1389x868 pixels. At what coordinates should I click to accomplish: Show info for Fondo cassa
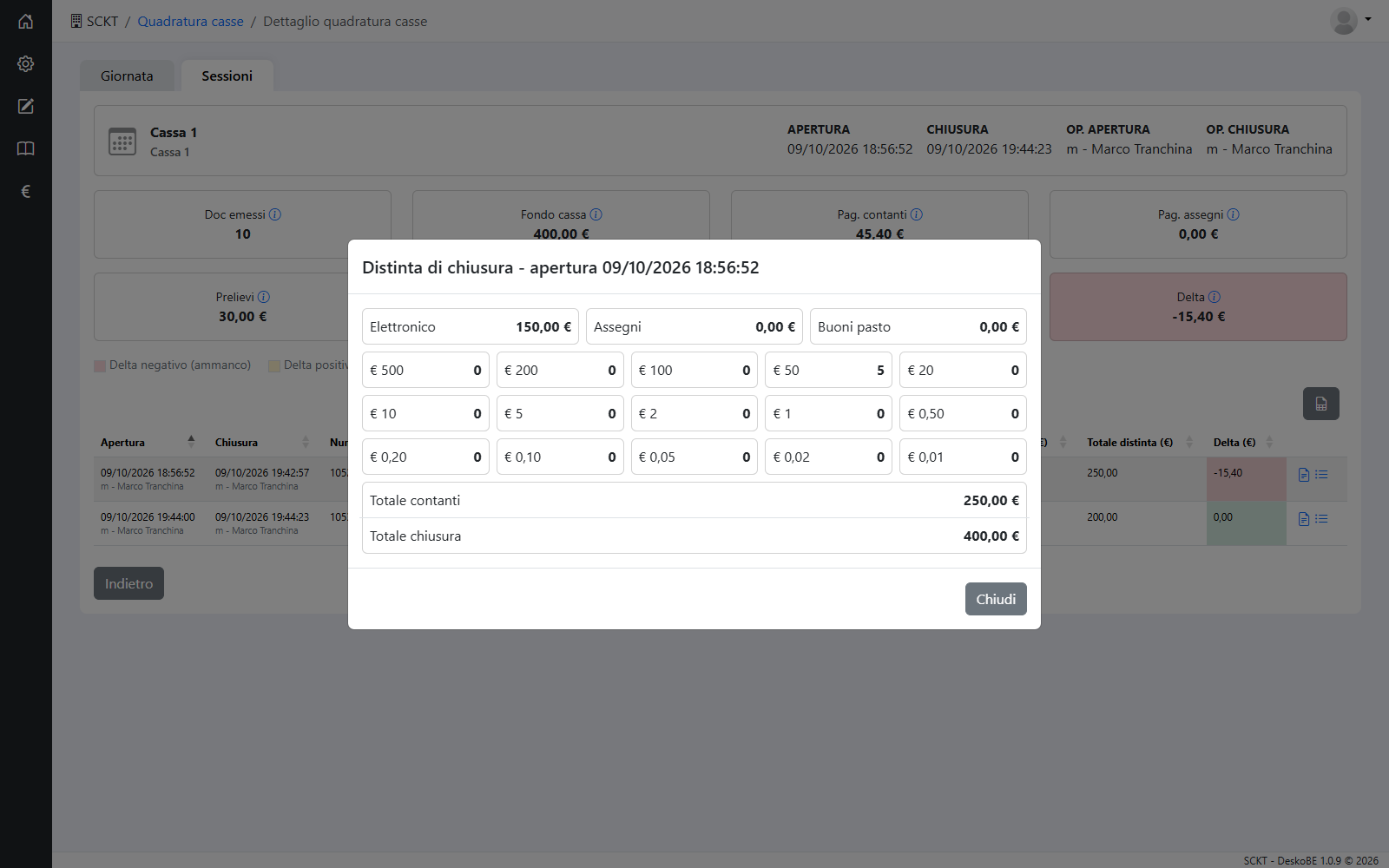pyautogui.click(x=596, y=214)
